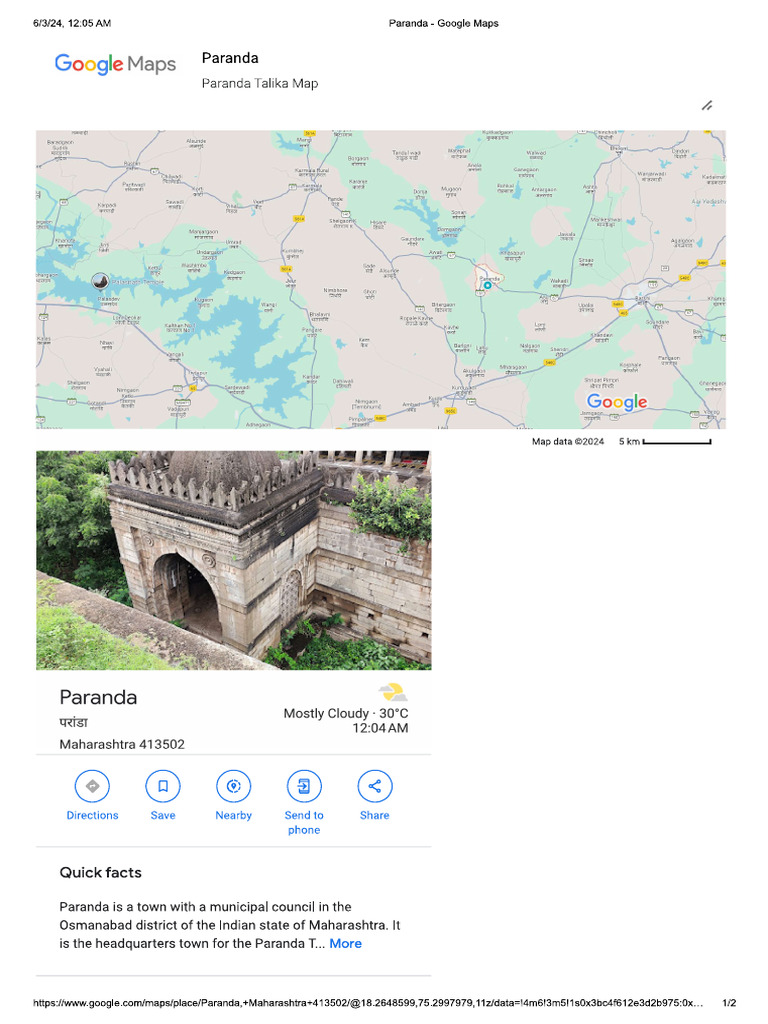This screenshot has height=1024, width=768.
Task: Click the 'Paranda' place name heading below photo
Action: [98, 697]
